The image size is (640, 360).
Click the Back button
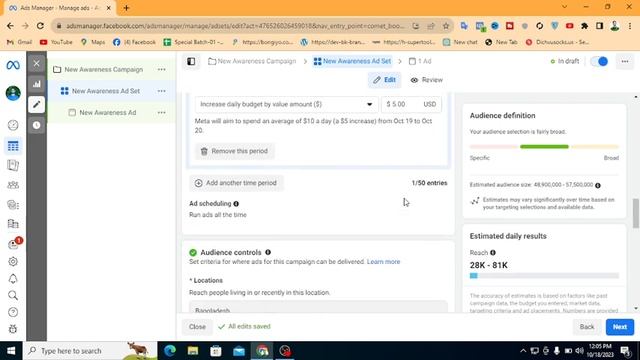tap(587, 327)
